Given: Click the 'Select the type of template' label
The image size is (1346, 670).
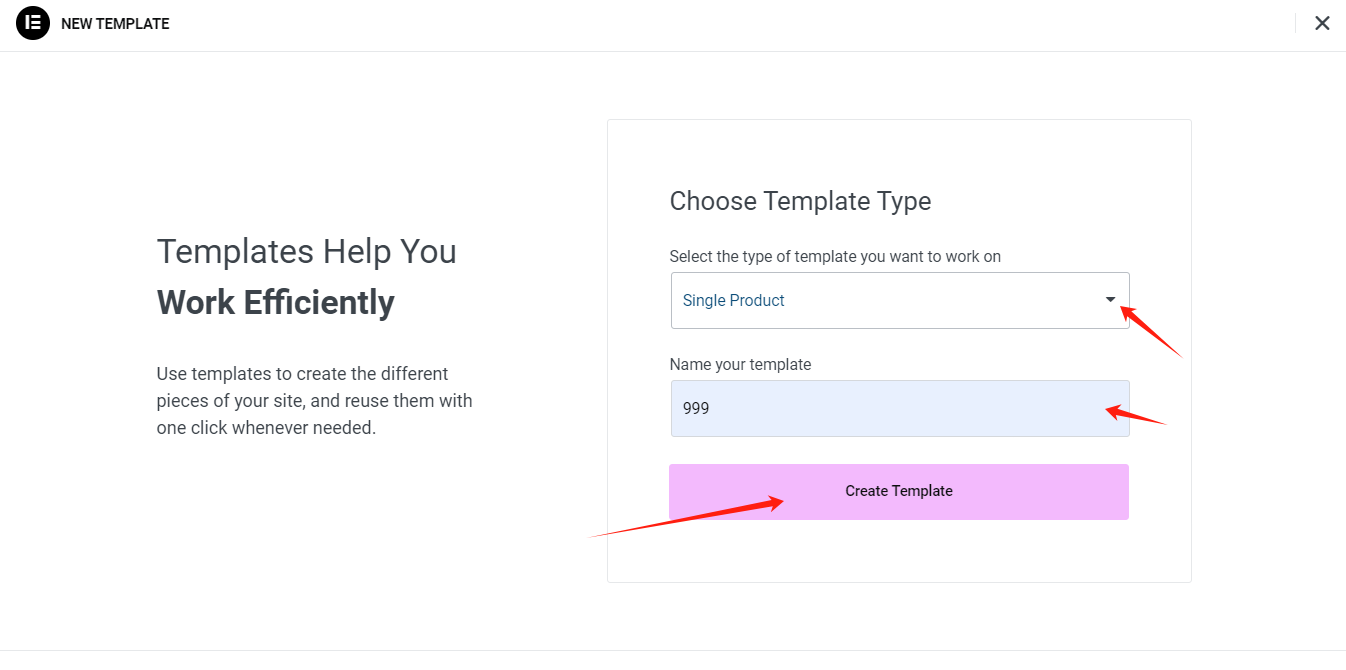Looking at the screenshot, I should click(x=835, y=256).
